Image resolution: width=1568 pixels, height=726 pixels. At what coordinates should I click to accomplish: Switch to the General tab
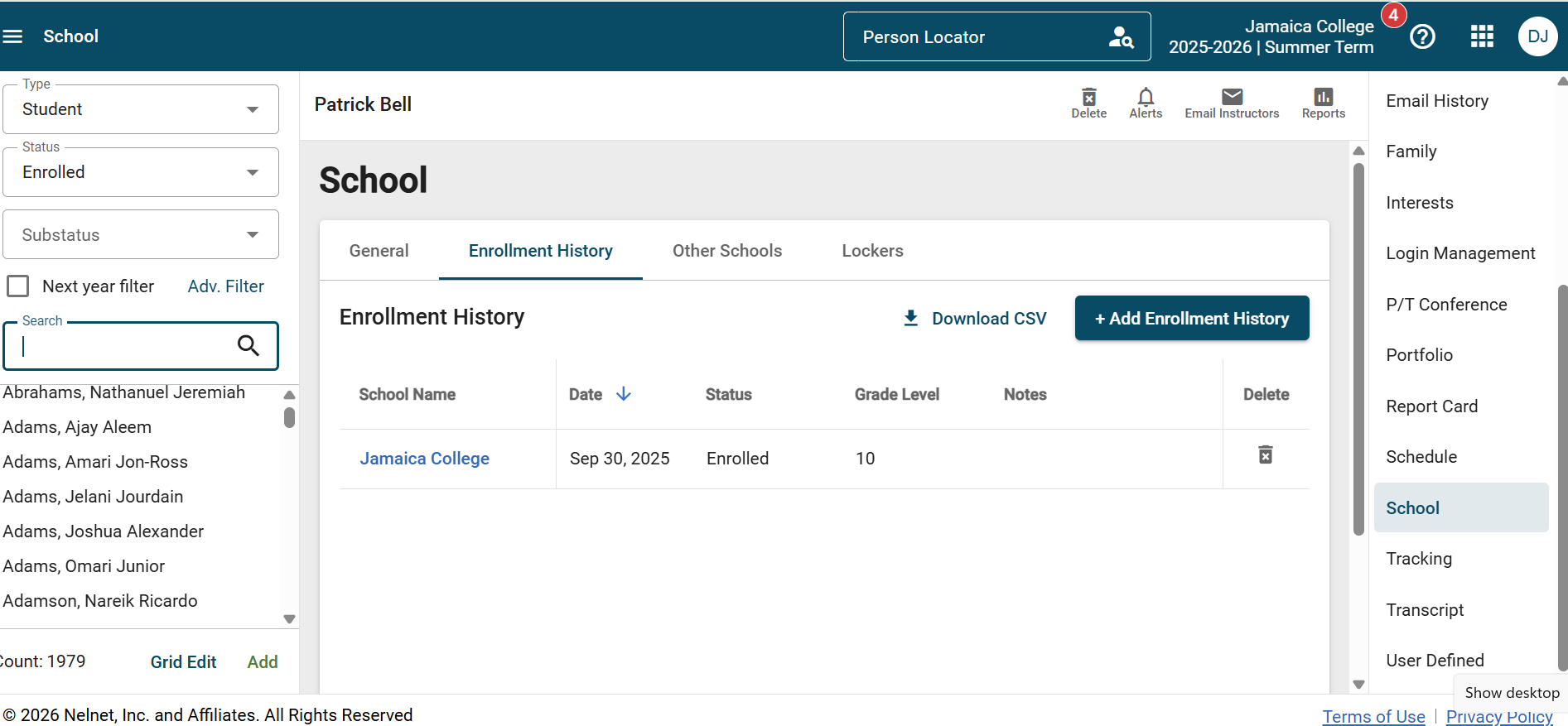[379, 251]
